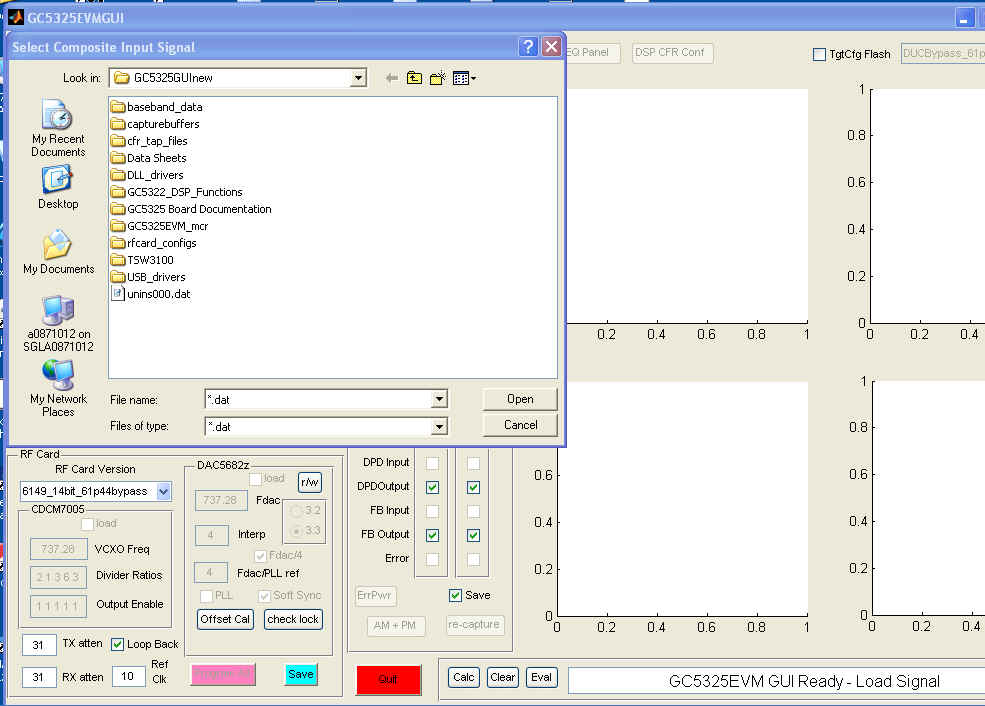Image resolution: width=985 pixels, height=706 pixels.
Task: Click the File name text field
Action: [318, 399]
